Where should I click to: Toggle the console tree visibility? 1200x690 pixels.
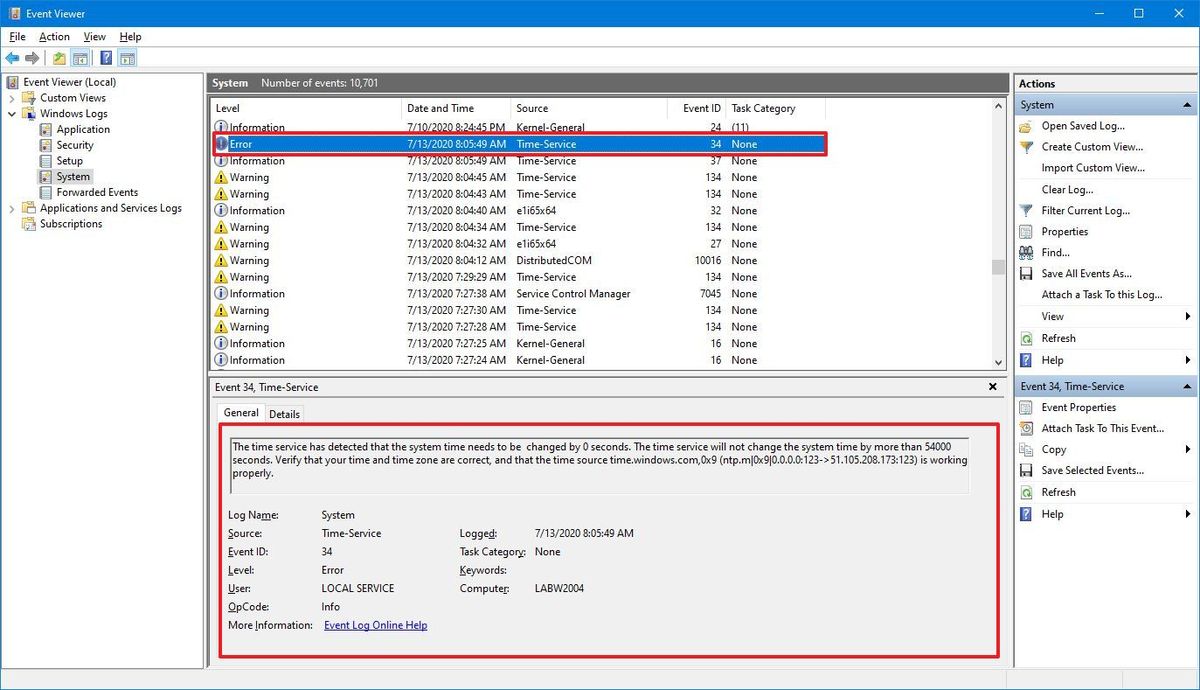(x=82, y=57)
